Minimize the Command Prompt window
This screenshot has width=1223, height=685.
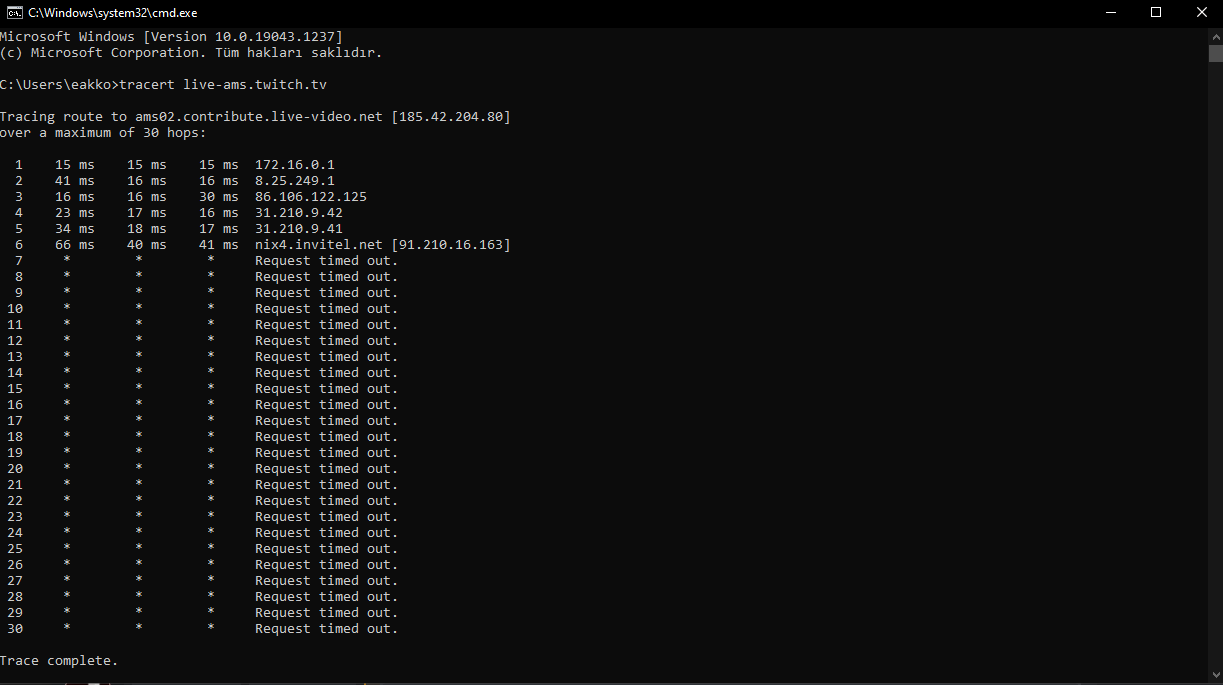point(1111,13)
